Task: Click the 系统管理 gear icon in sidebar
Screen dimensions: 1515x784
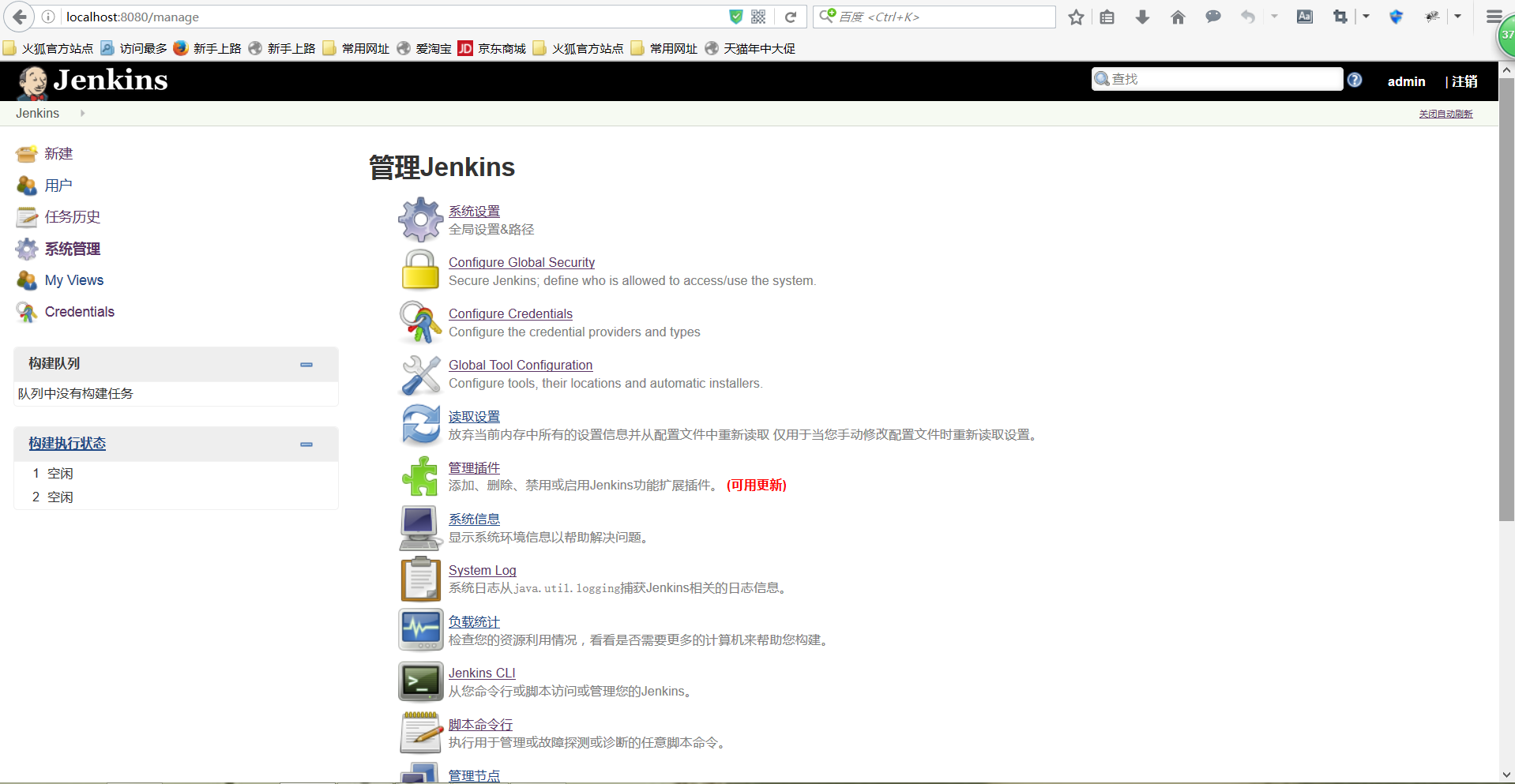Action: 27,249
